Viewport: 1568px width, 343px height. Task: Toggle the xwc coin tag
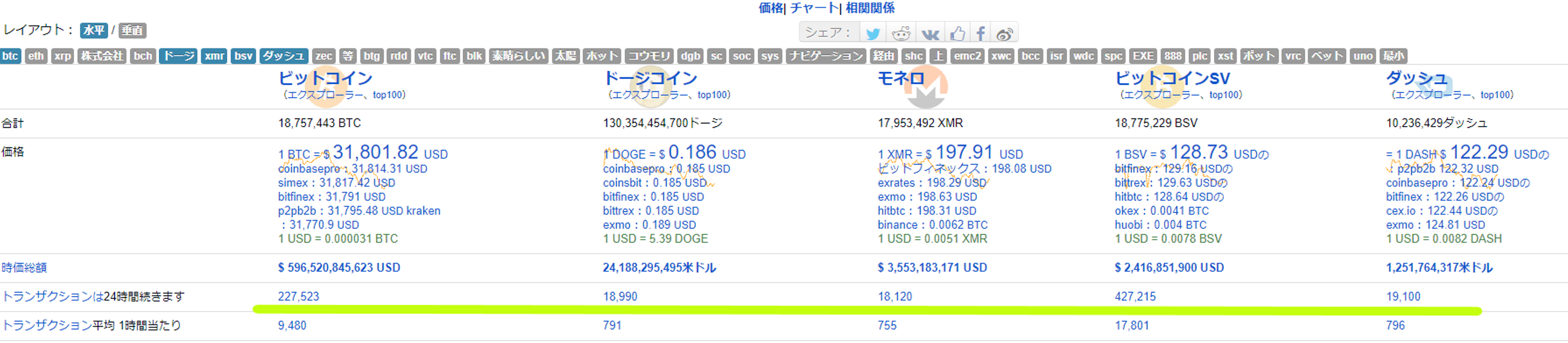pyautogui.click(x=1001, y=56)
